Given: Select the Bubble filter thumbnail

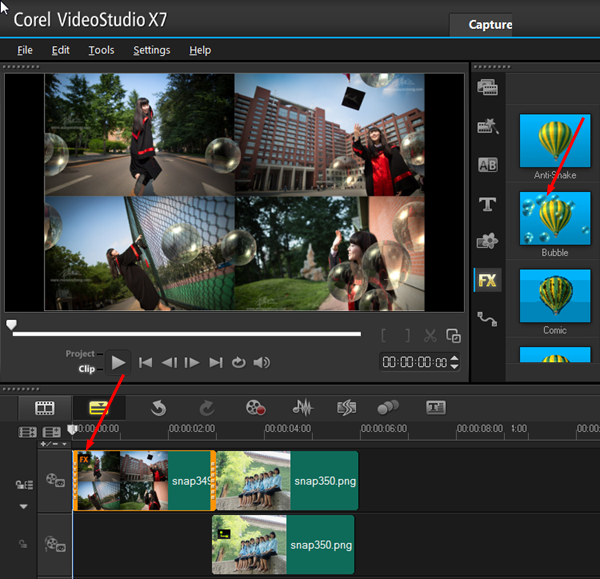Looking at the screenshot, I should click(554, 218).
